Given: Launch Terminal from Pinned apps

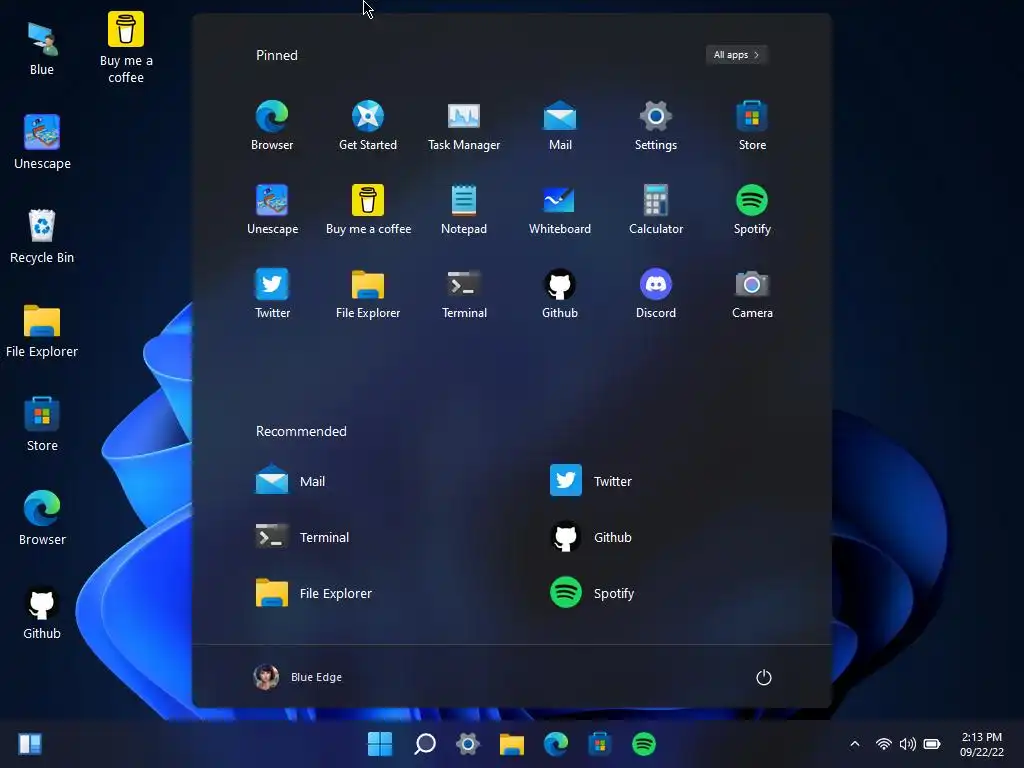Looking at the screenshot, I should tap(464, 294).
